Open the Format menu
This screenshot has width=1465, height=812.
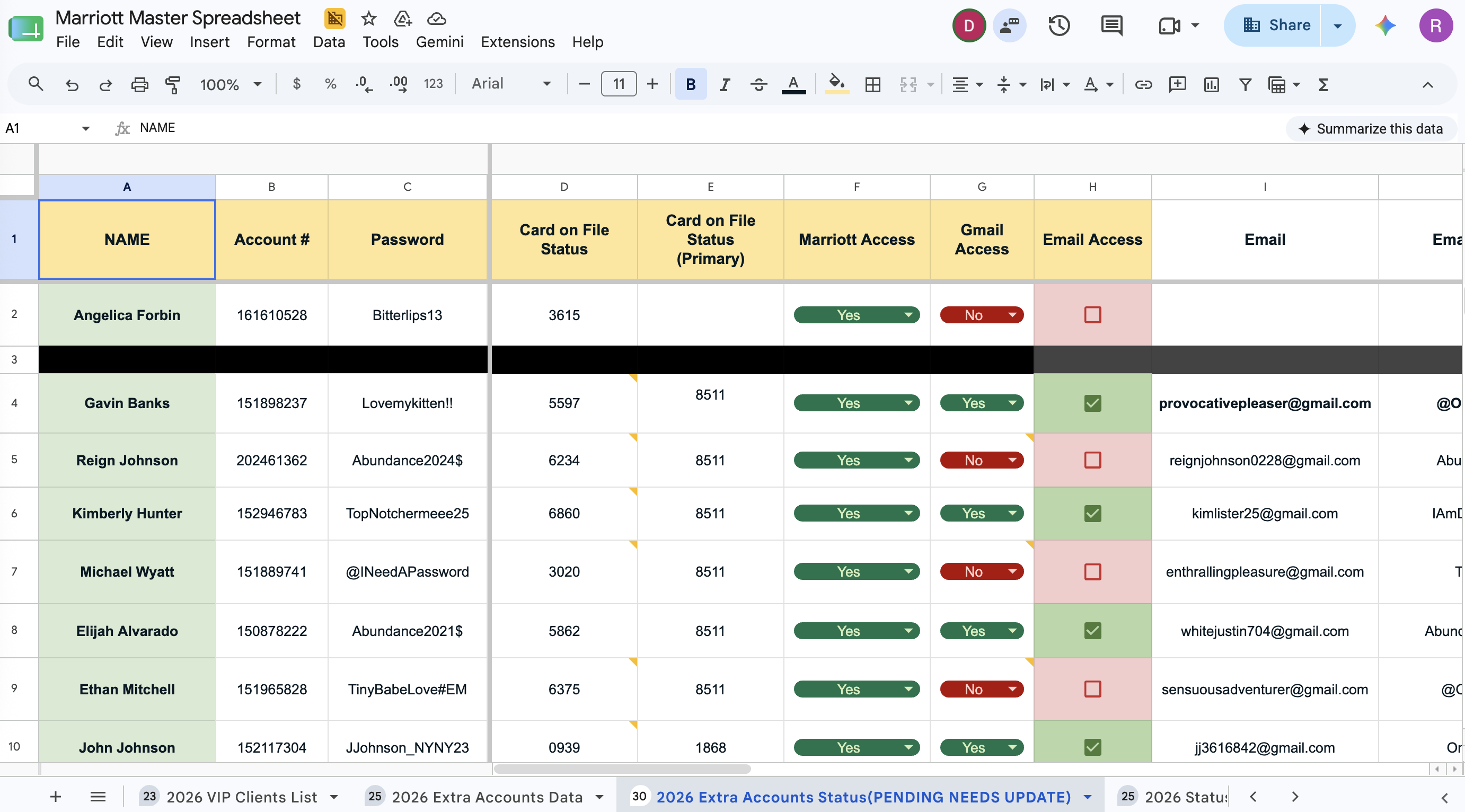point(271,42)
